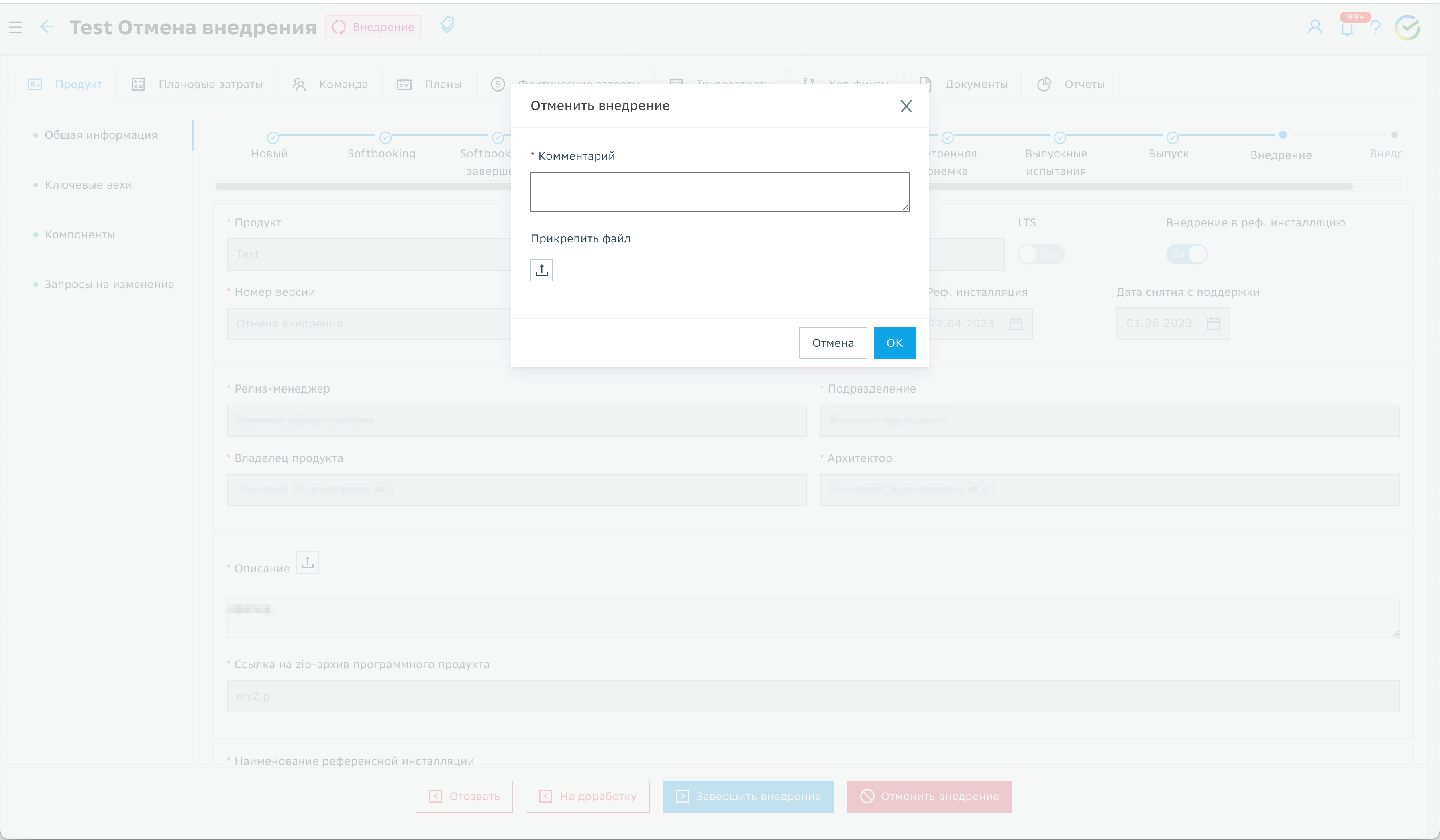Click the user profile icon
Image resolution: width=1440 pixels, height=840 pixels.
pos(1315,27)
